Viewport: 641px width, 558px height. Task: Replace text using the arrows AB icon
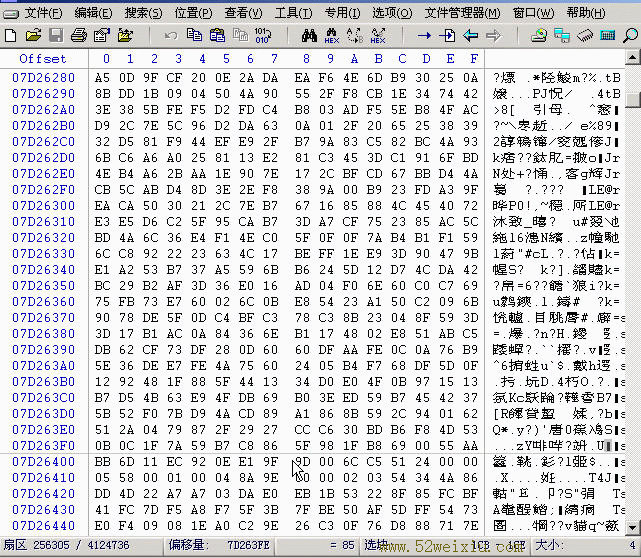(355, 36)
